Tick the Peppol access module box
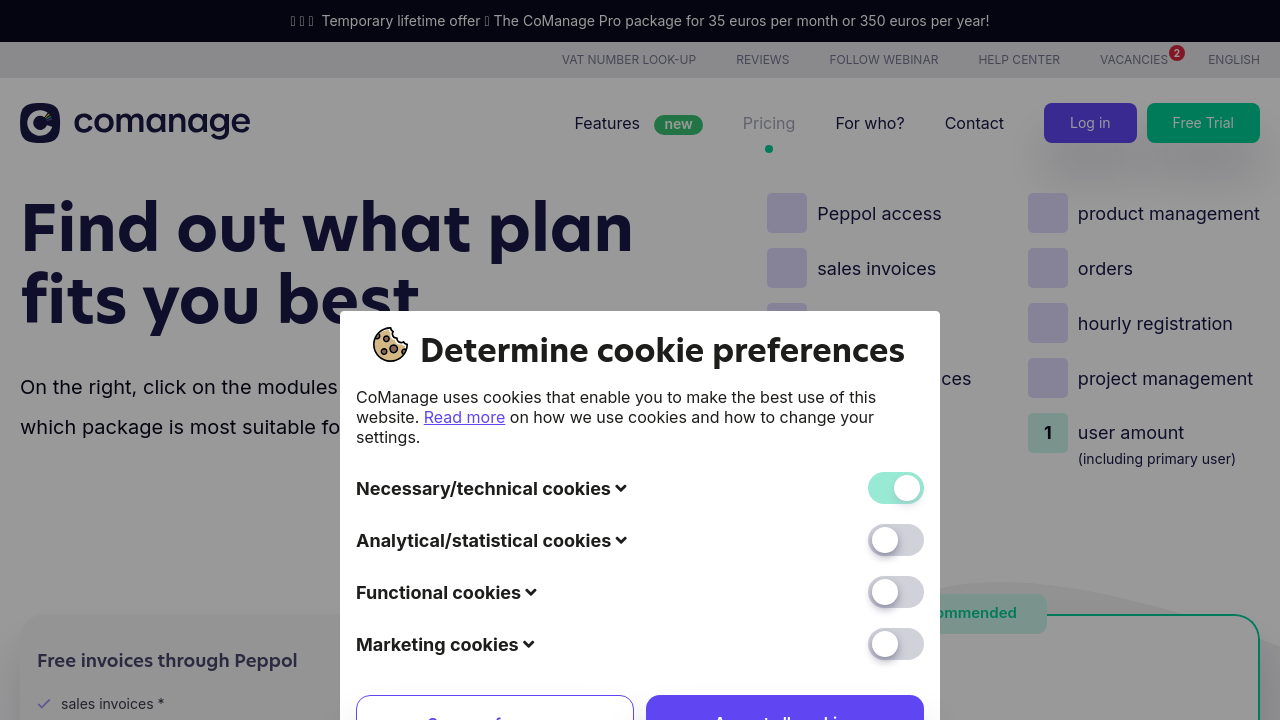Viewport: 1280px width, 720px height. click(787, 213)
